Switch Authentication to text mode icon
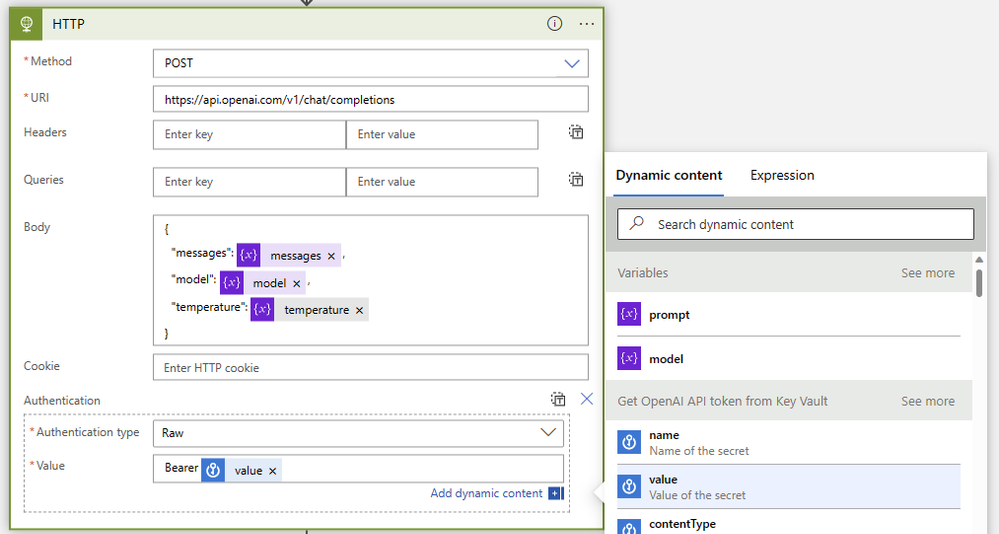 click(557, 399)
